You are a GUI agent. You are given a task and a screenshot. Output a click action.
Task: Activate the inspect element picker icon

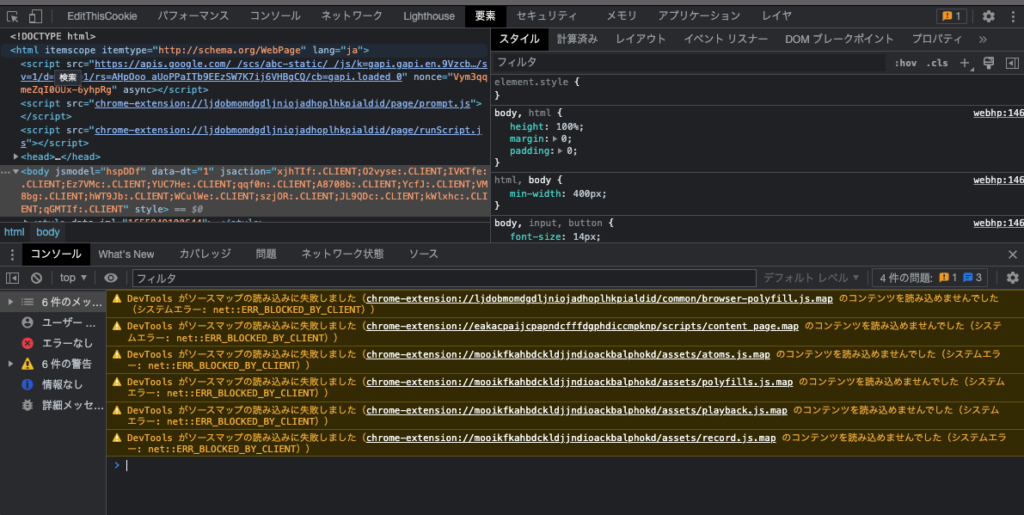pos(12,16)
